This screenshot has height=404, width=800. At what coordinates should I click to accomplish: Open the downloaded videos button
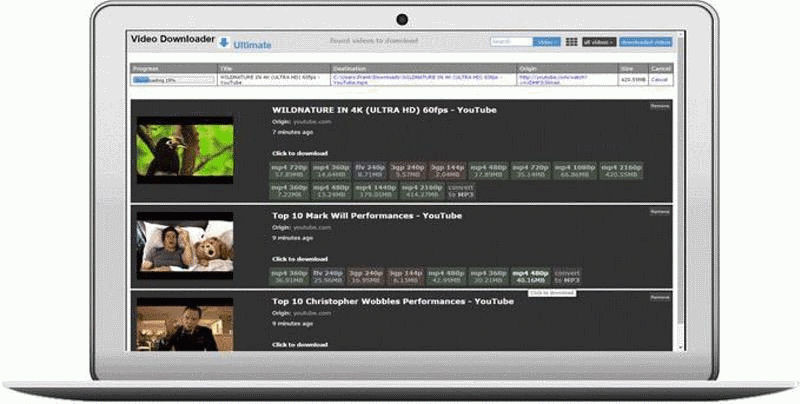(x=645, y=42)
